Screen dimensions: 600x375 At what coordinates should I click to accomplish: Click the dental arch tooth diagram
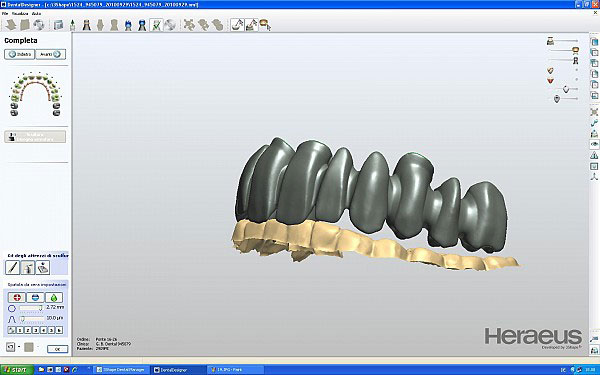point(35,94)
